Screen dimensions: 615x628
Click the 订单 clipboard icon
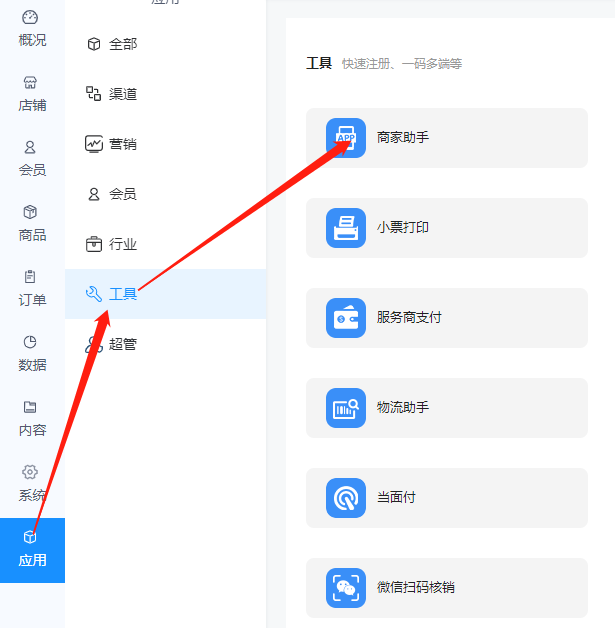click(x=30, y=277)
